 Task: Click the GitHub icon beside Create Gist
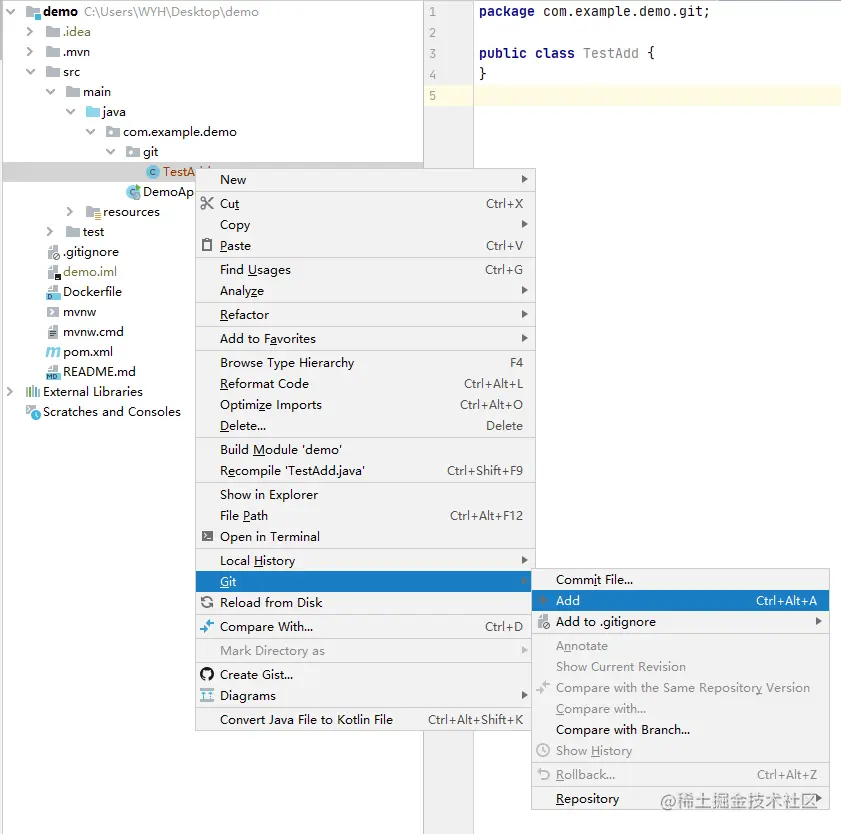207,674
